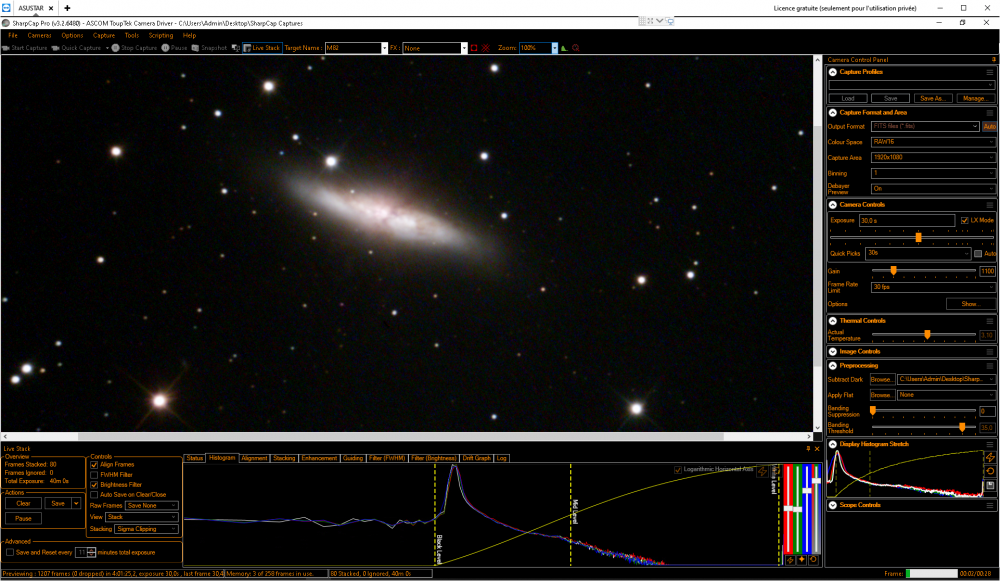1000x581 pixels.
Task: Click lightning icon below colour balance sliders
Action: click(x=790, y=560)
